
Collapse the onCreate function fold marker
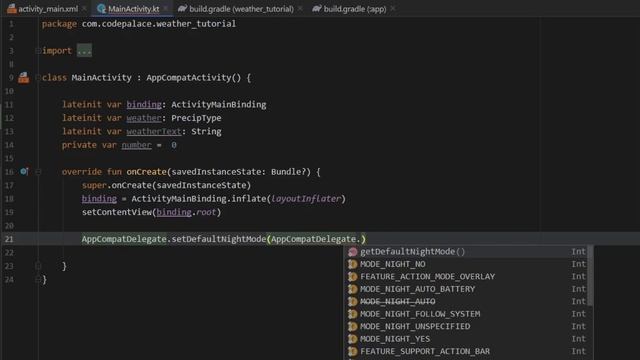click(x=38, y=172)
